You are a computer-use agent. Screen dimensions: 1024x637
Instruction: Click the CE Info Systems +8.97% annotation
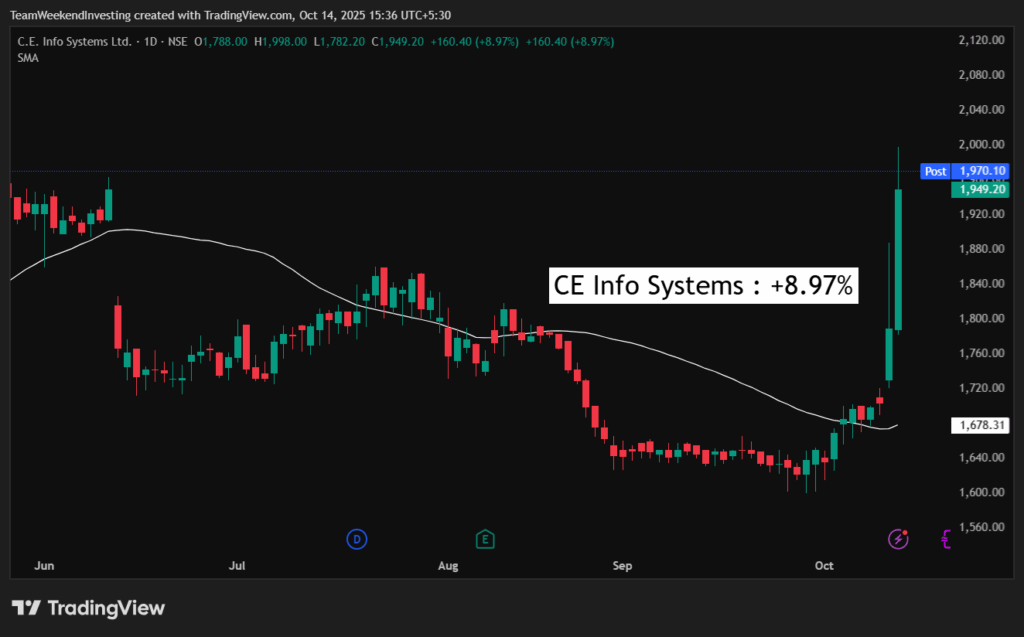tap(703, 286)
